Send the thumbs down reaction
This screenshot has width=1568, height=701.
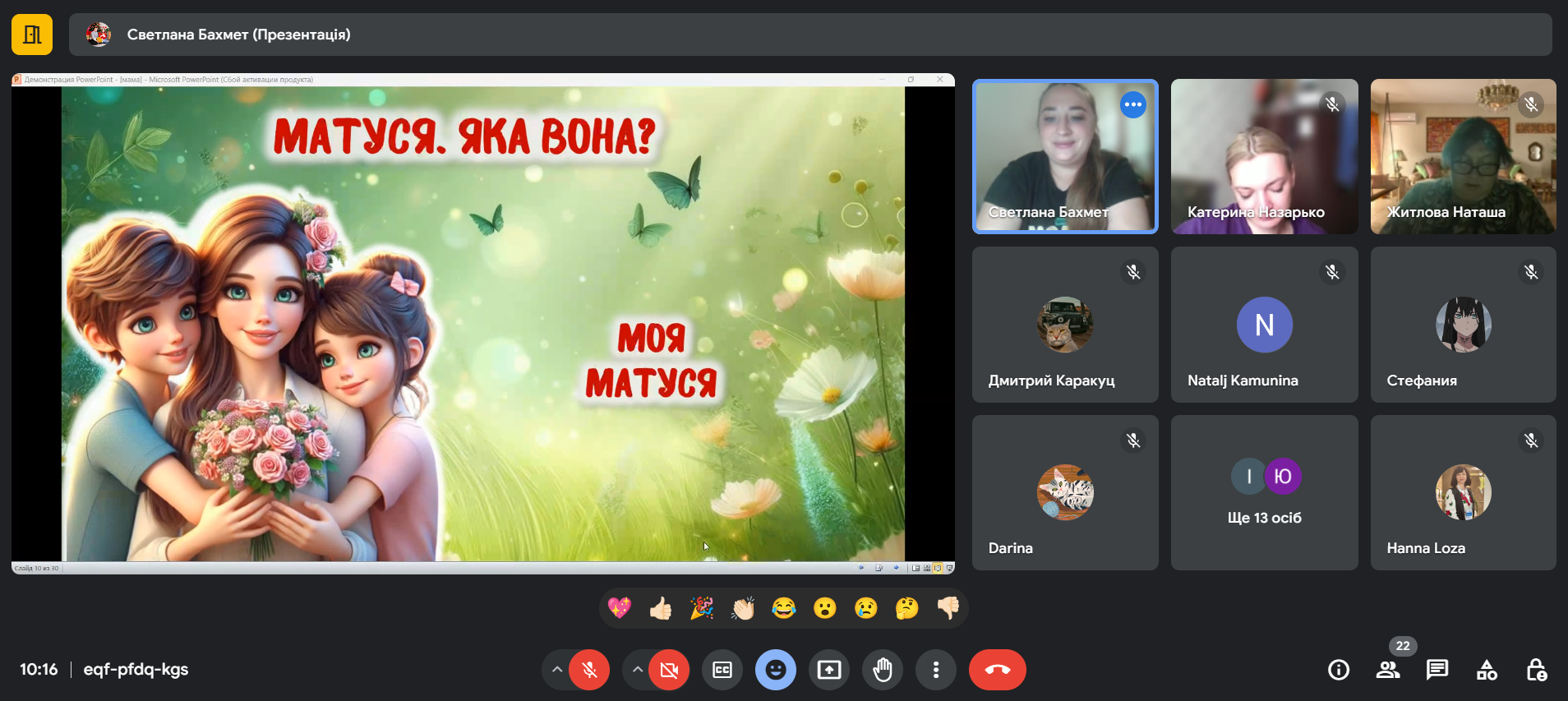[948, 608]
